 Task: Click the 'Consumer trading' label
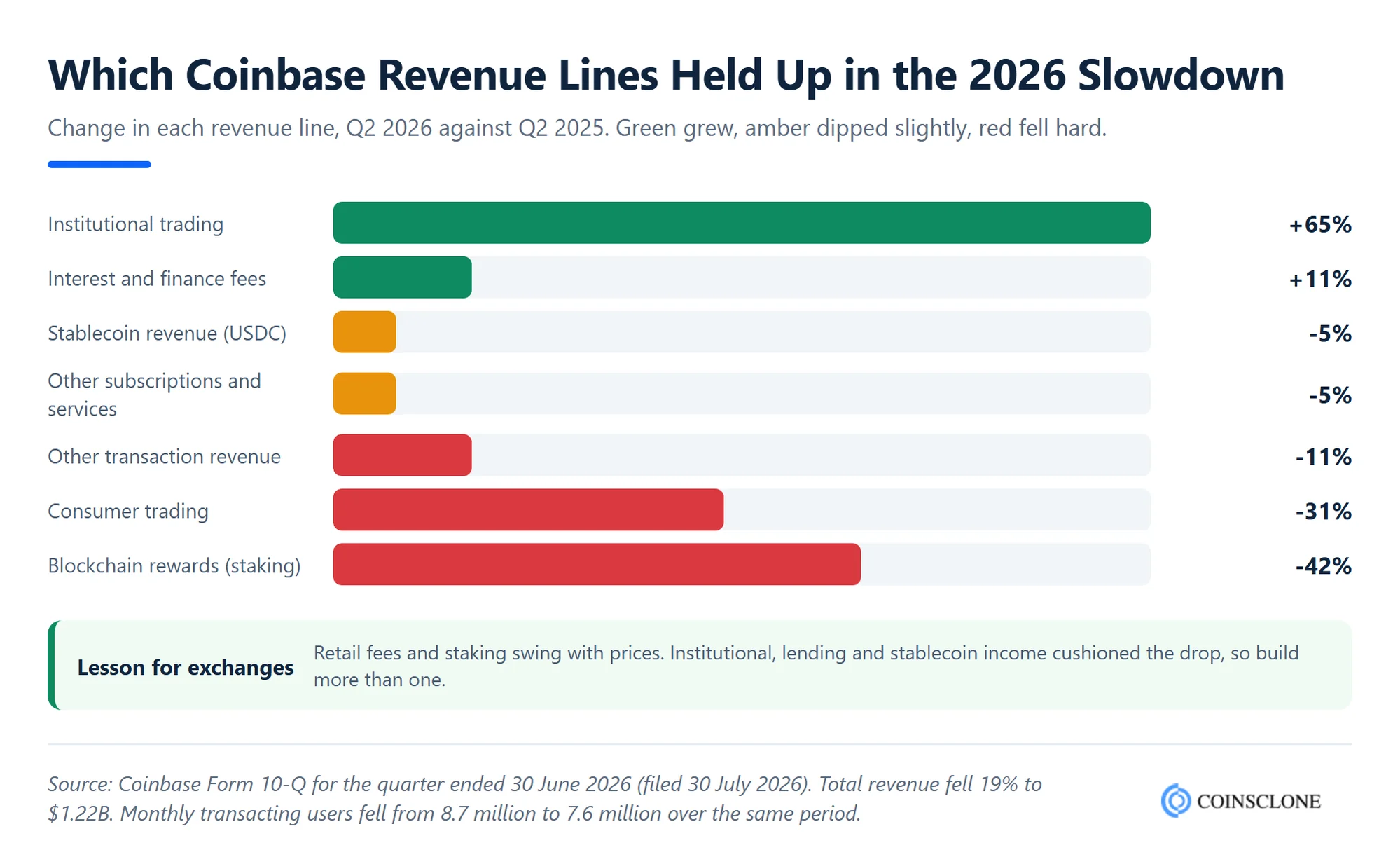pyautogui.click(x=128, y=512)
